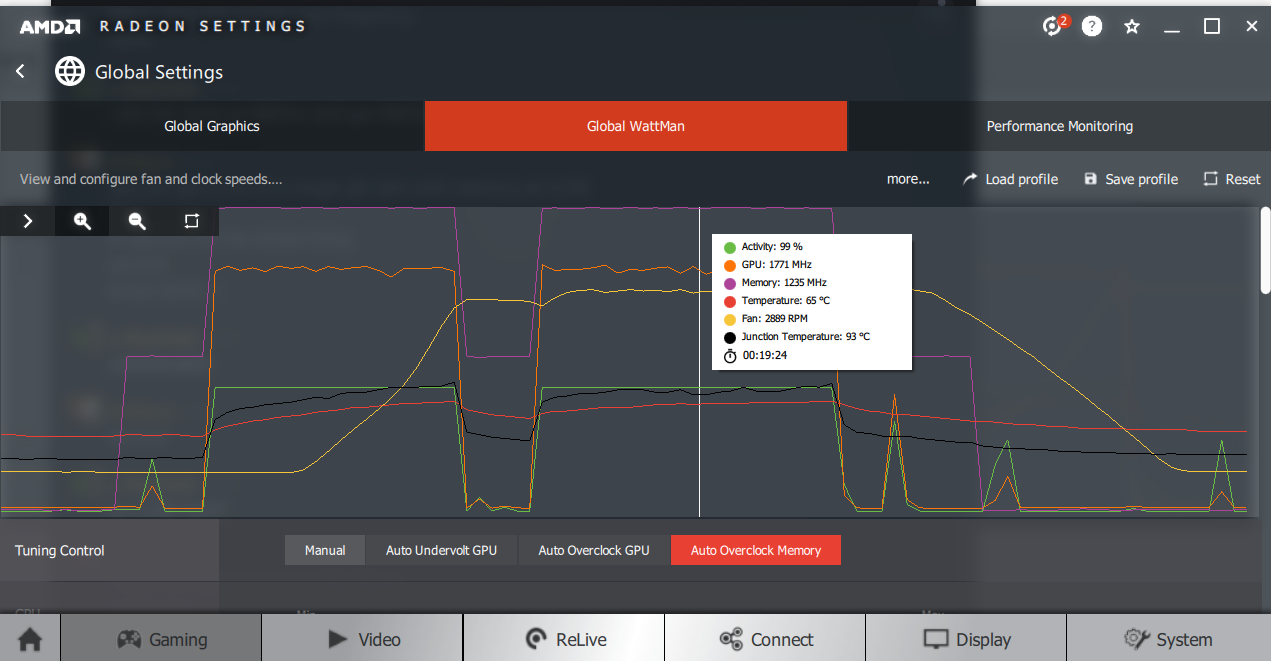Zoom out on the WattMan graph
Viewport: 1271px width, 661px height.
point(137,221)
